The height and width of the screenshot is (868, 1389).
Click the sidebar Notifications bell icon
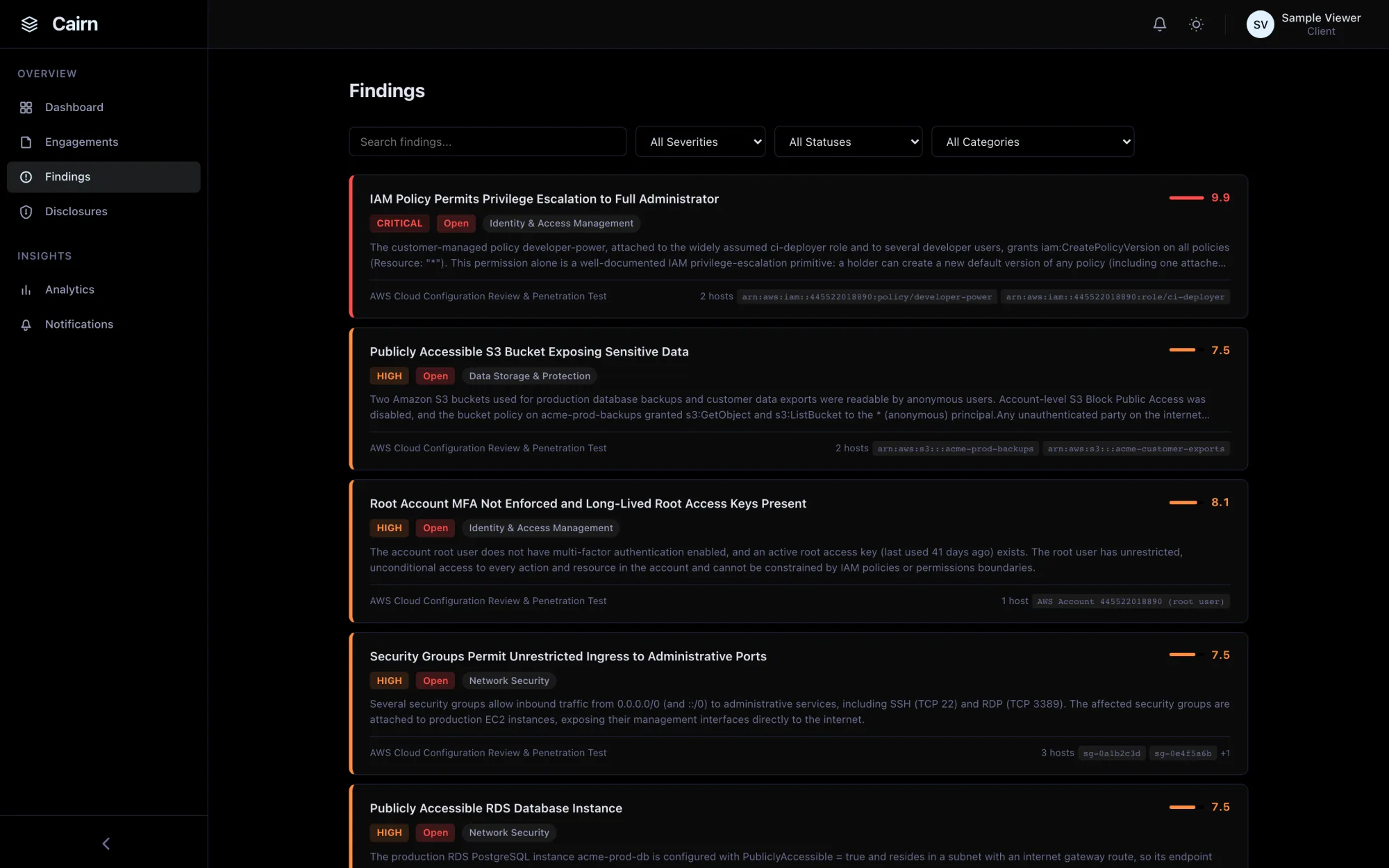point(26,324)
